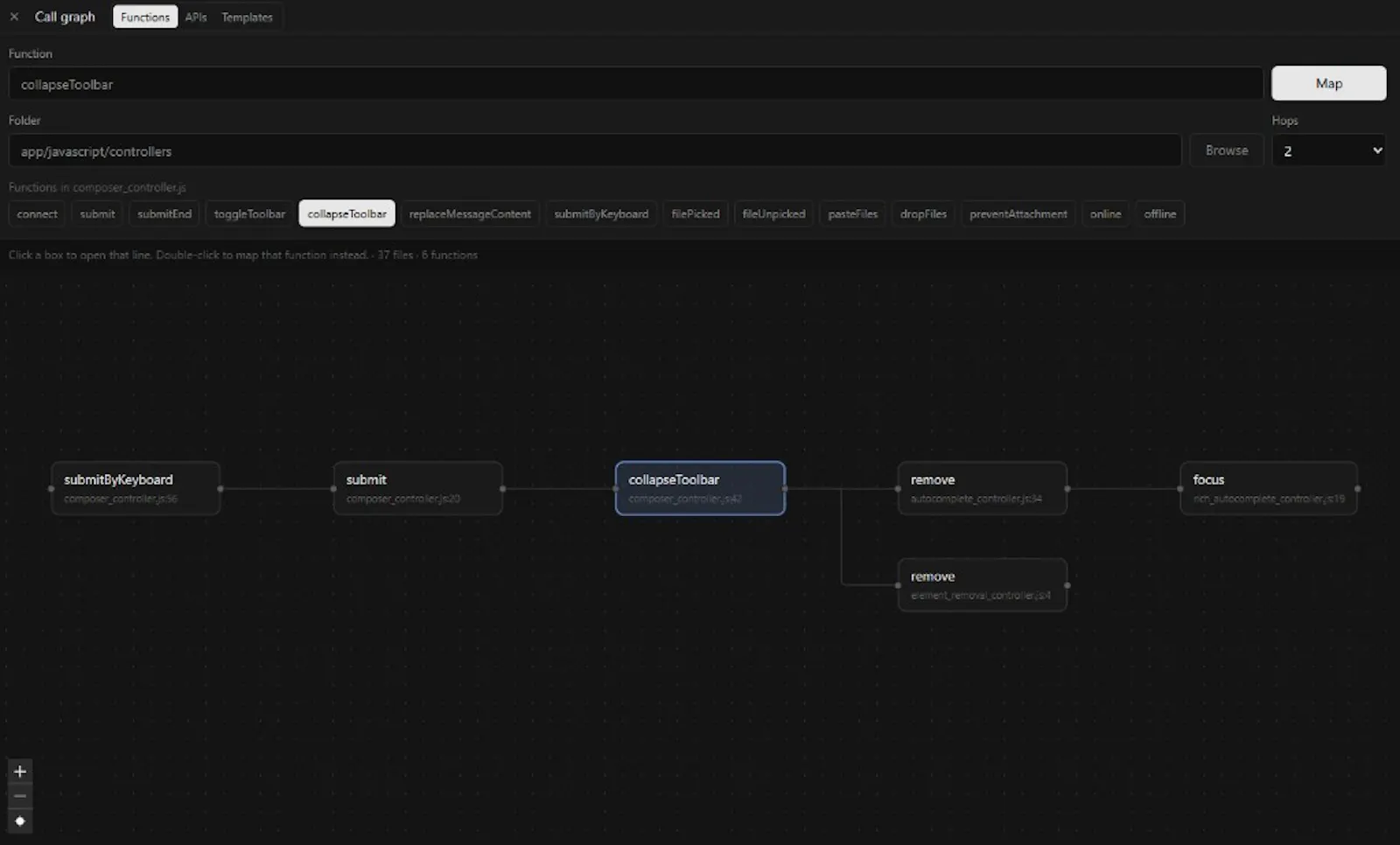Zoom out with the minus icon
Image resolution: width=1400 pixels, height=845 pixels.
point(20,796)
